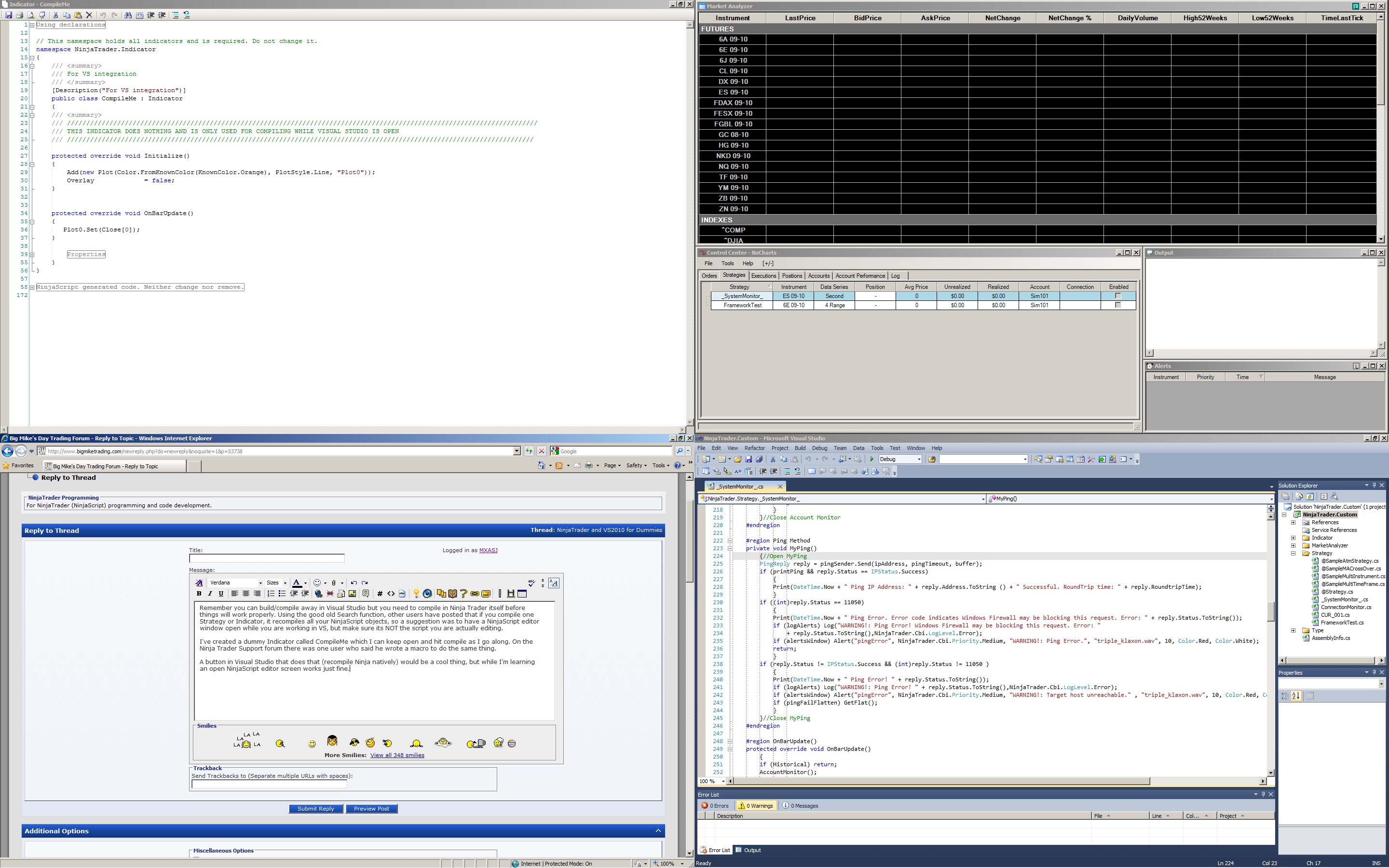Viewport: 1389px width, 868px height.
Task: Wrap selection in PHP tags icon
Action: 402,594
